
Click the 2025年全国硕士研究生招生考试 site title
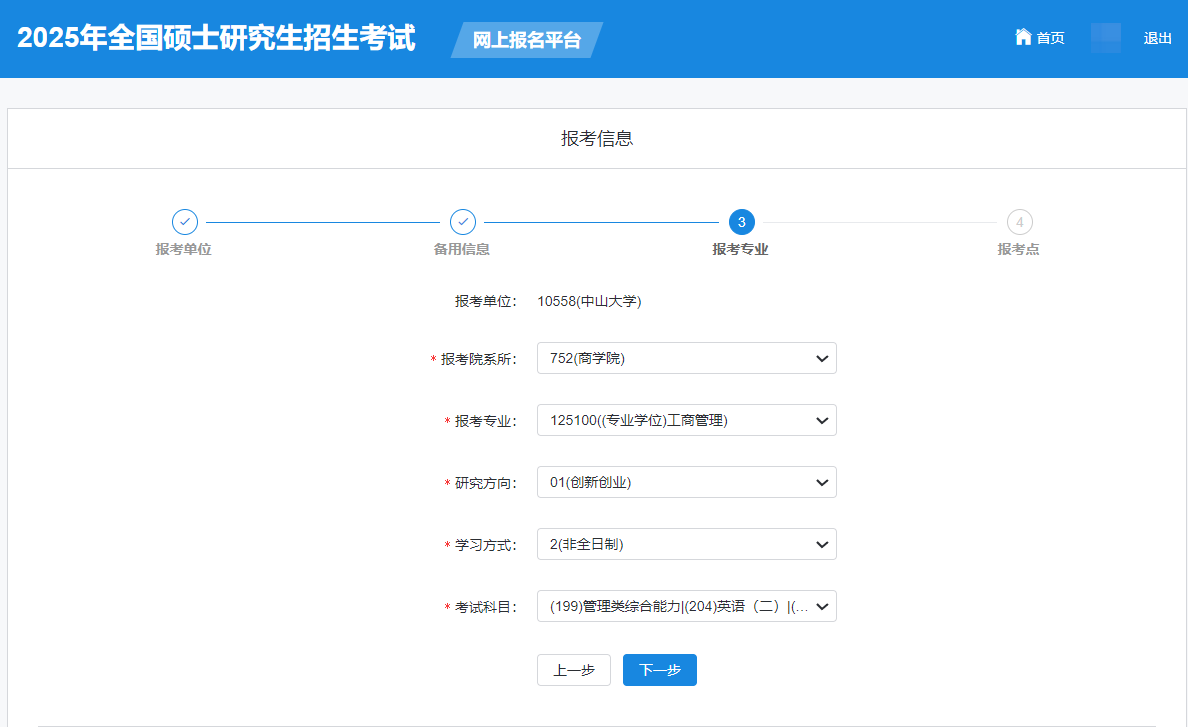[216, 38]
